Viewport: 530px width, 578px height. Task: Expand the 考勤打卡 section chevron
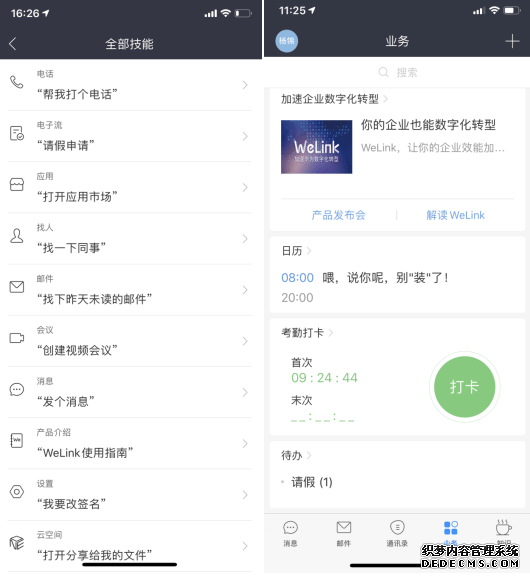pyautogui.click(x=331, y=333)
